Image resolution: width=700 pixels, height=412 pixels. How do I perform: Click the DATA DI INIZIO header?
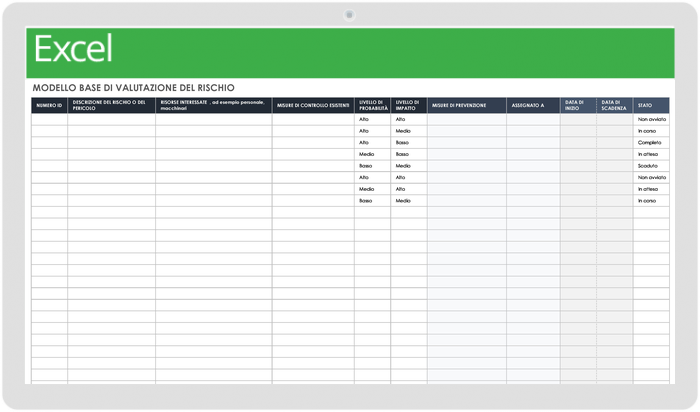(x=579, y=105)
